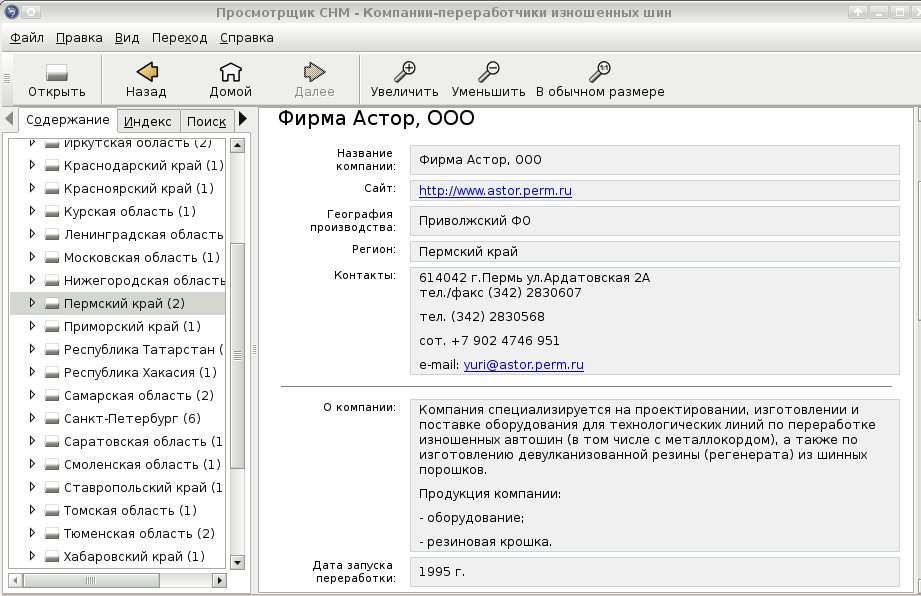Click the toolbar drag handle grip

click(6, 78)
